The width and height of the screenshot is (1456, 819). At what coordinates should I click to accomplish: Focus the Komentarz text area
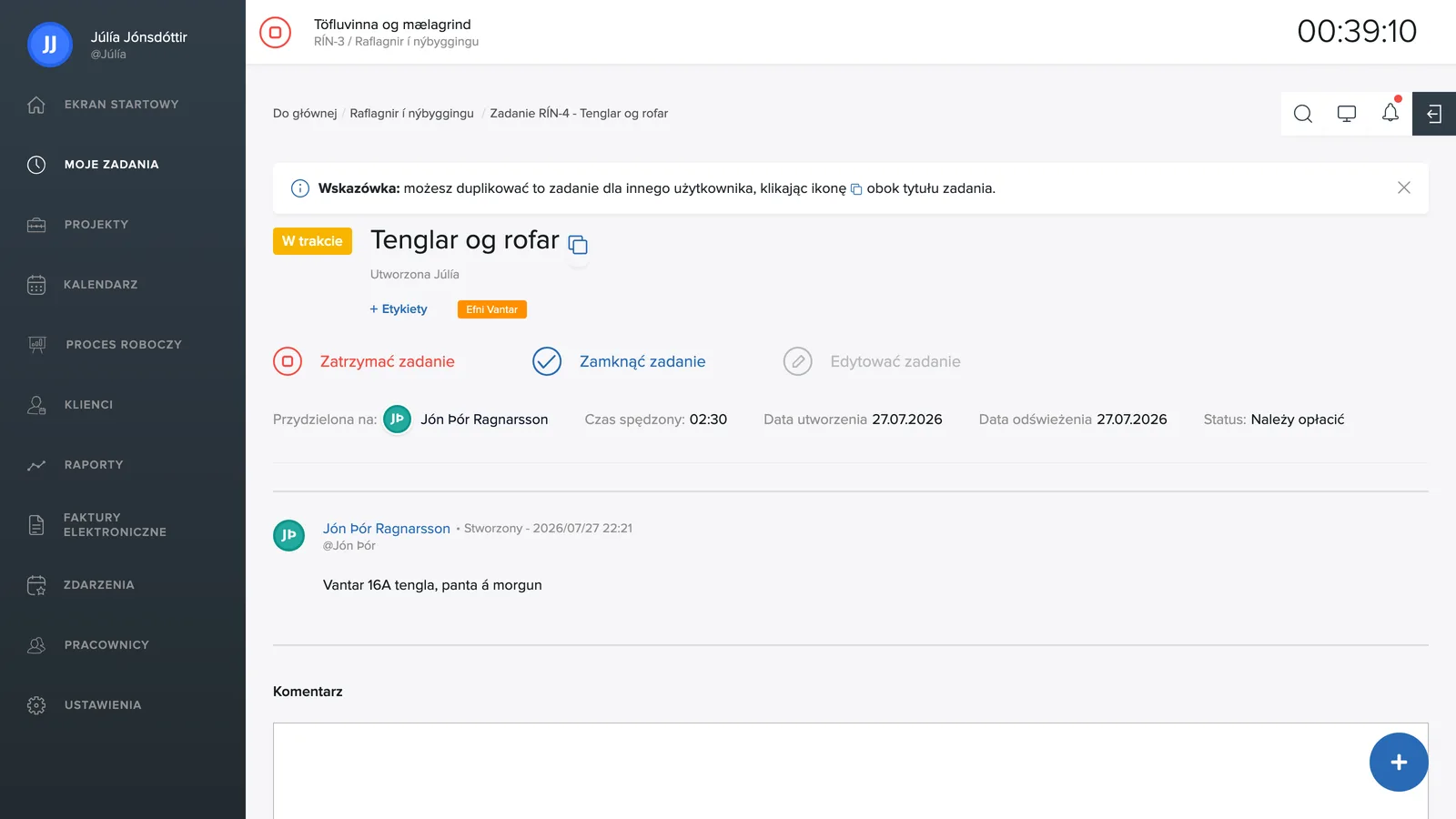point(850,772)
